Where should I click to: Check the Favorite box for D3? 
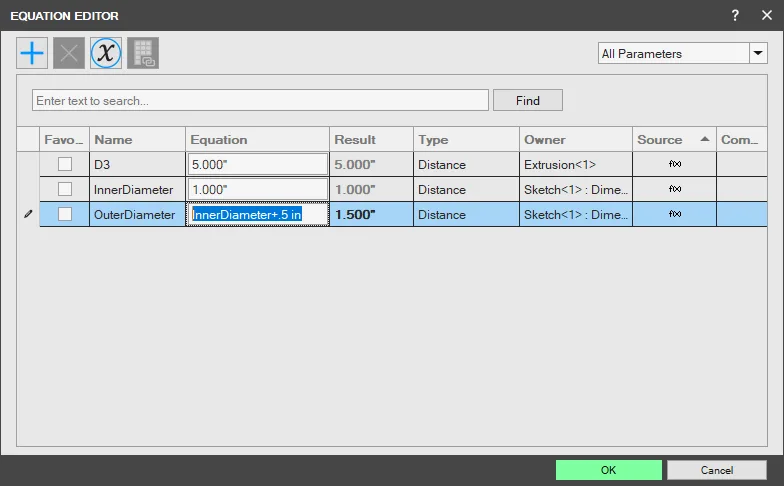[x=65, y=164]
